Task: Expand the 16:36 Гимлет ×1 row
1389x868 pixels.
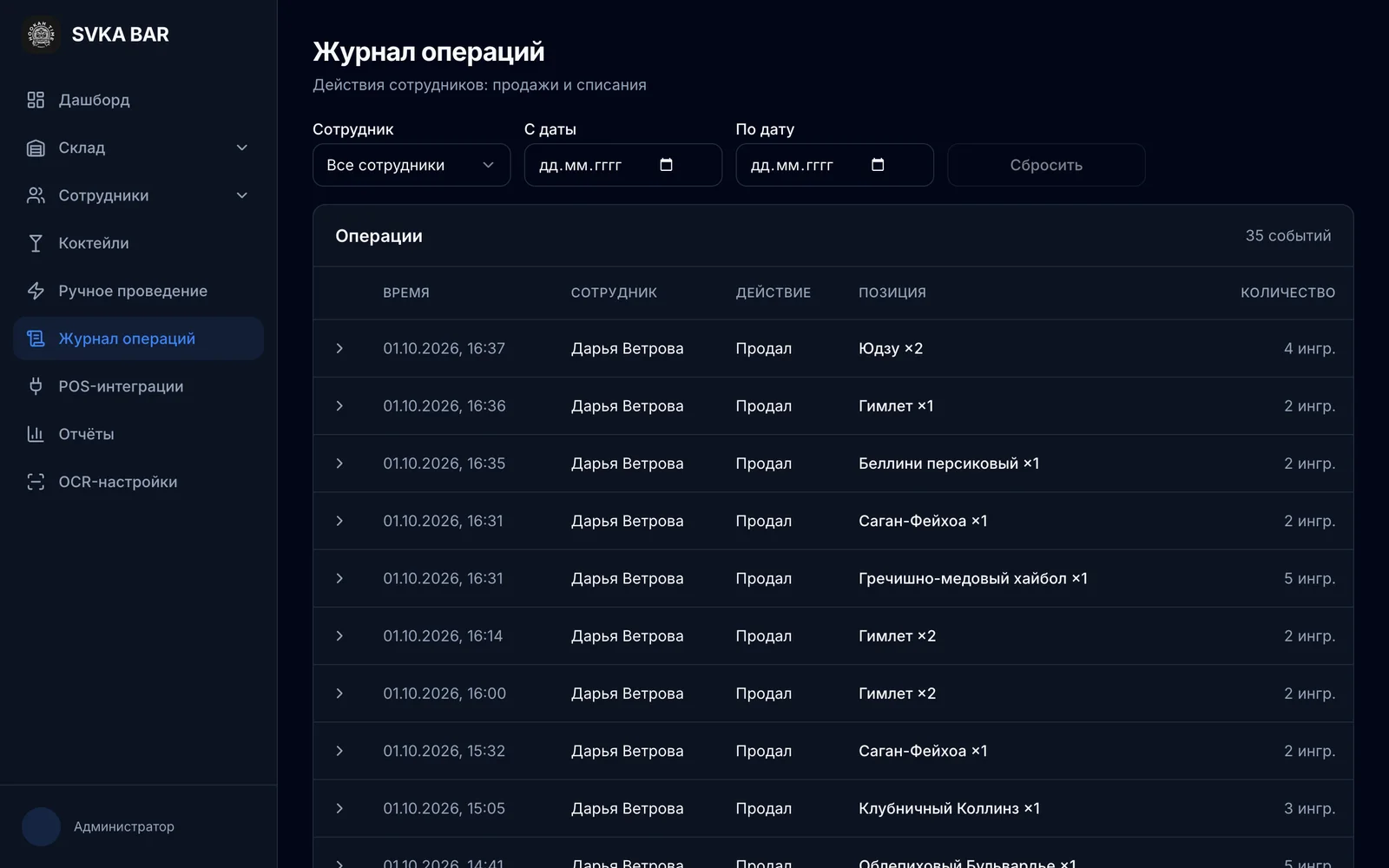Action: pyautogui.click(x=339, y=406)
